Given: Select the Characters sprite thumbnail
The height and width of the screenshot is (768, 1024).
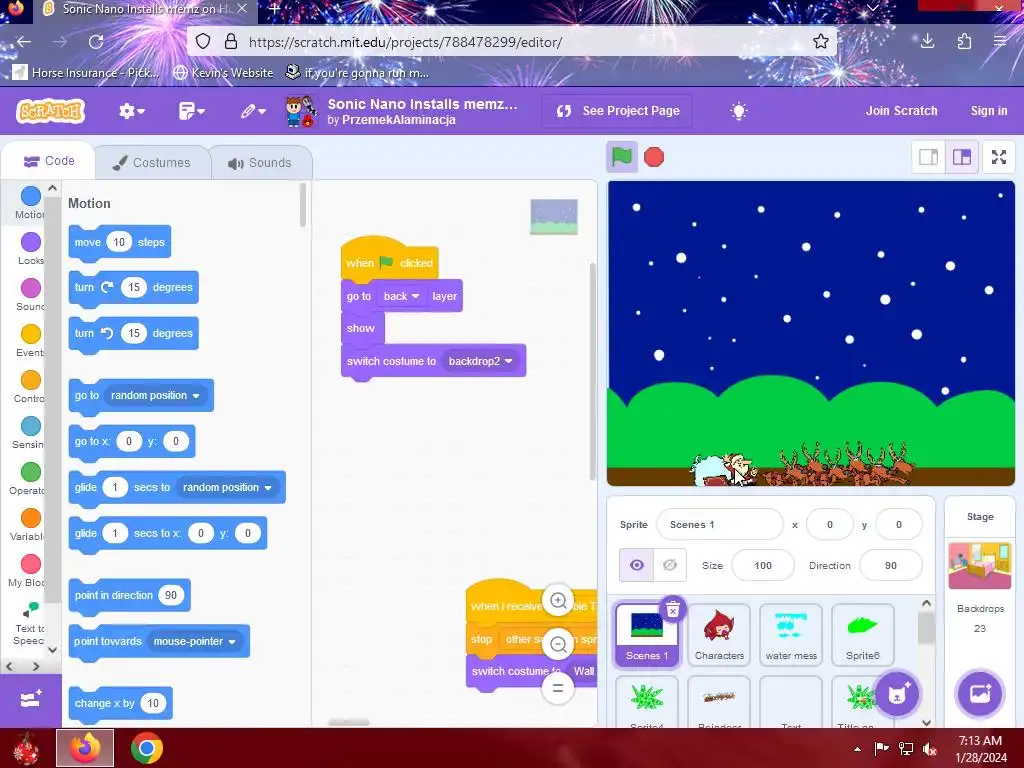Looking at the screenshot, I should coord(719,635).
